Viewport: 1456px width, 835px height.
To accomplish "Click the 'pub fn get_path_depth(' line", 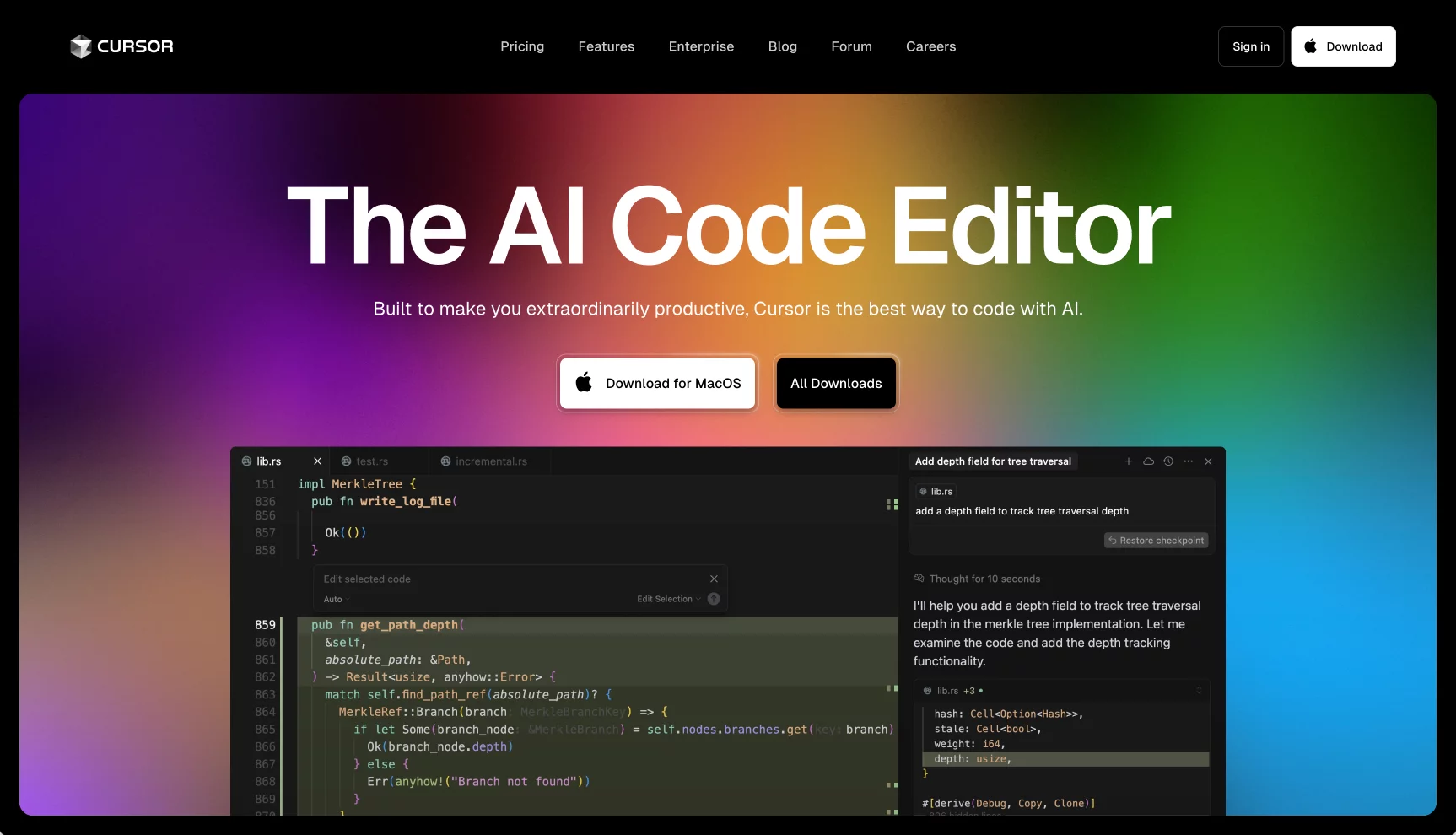I will click(x=388, y=625).
